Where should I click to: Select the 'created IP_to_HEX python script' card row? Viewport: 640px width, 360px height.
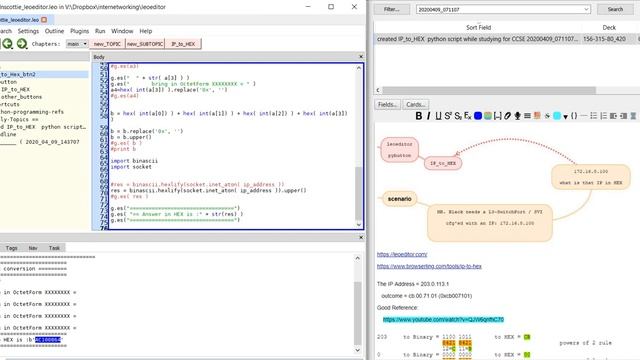[507, 39]
